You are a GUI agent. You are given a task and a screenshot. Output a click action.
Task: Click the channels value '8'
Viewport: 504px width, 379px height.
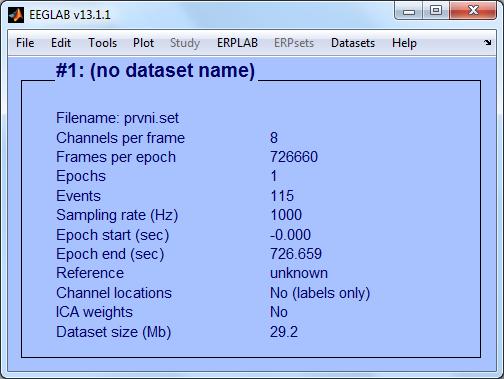(x=274, y=138)
